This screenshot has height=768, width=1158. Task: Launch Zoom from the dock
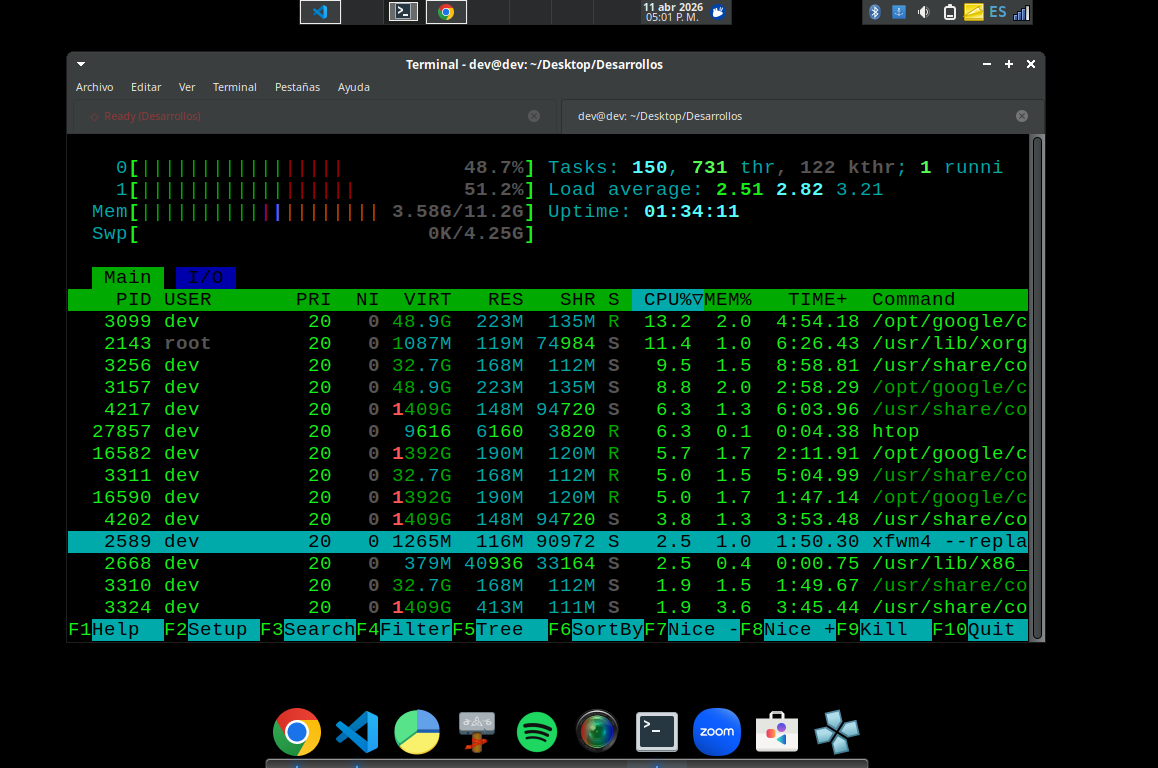point(717,732)
